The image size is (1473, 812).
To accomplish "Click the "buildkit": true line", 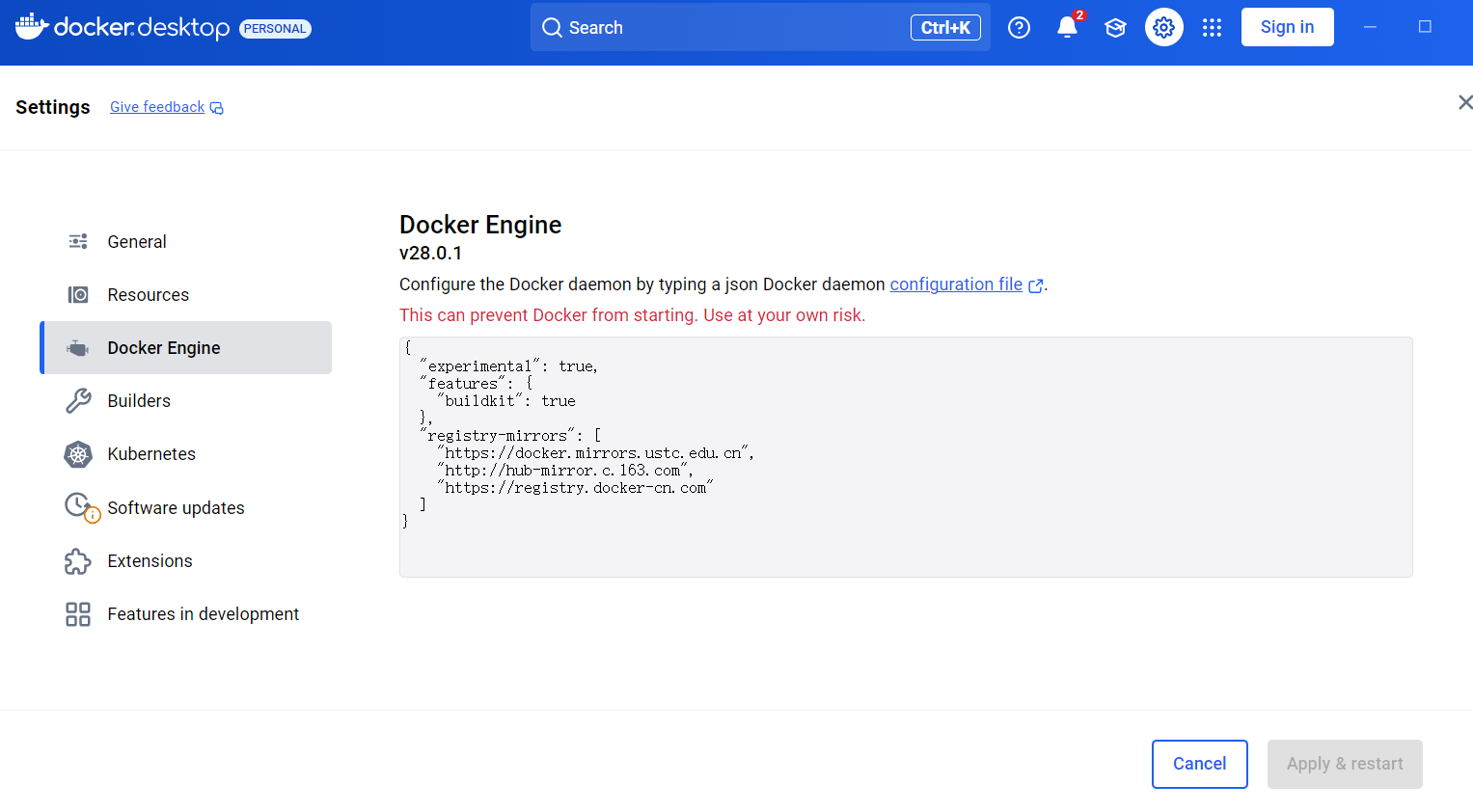I will coord(506,401).
